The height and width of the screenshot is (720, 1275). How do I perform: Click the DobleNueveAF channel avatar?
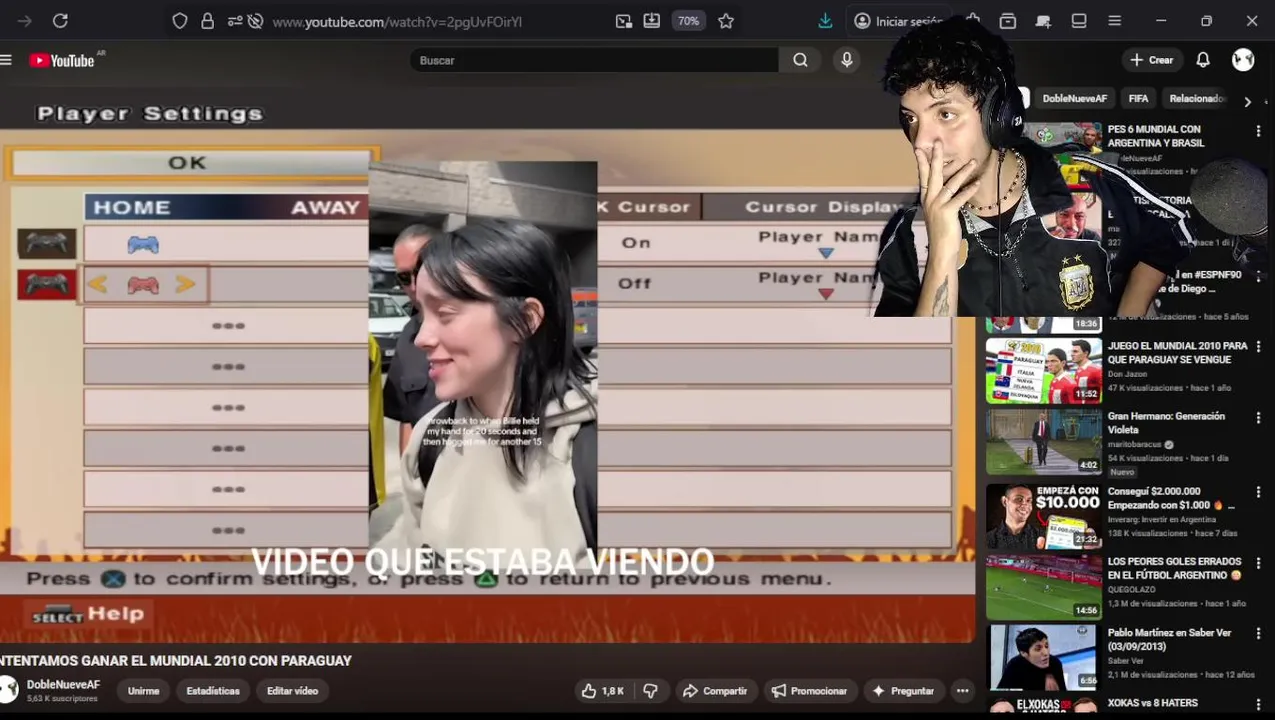point(9,689)
